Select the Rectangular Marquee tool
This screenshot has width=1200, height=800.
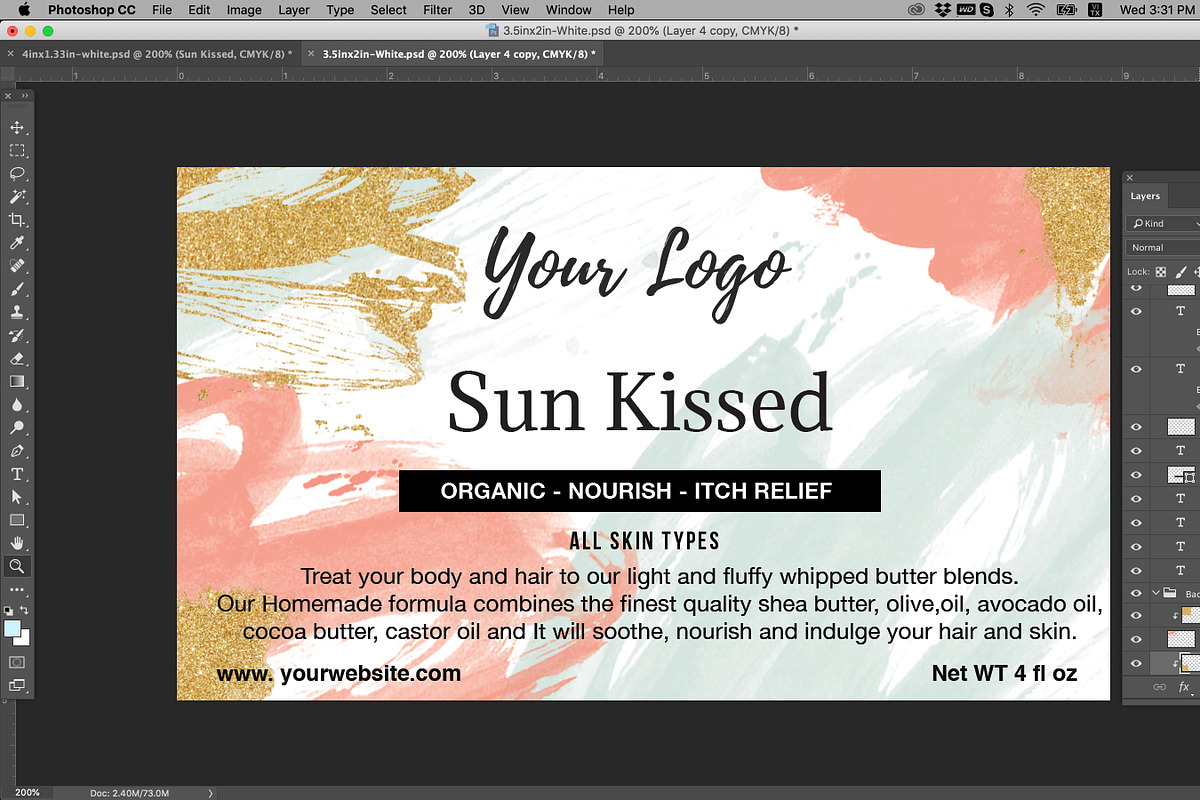(x=17, y=150)
